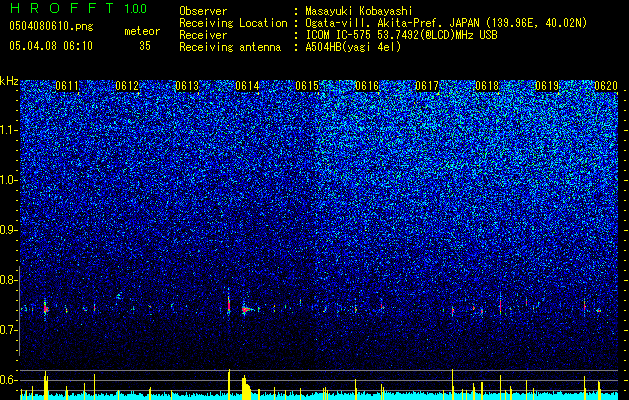Click the 0612 time marker

[x=127, y=86]
